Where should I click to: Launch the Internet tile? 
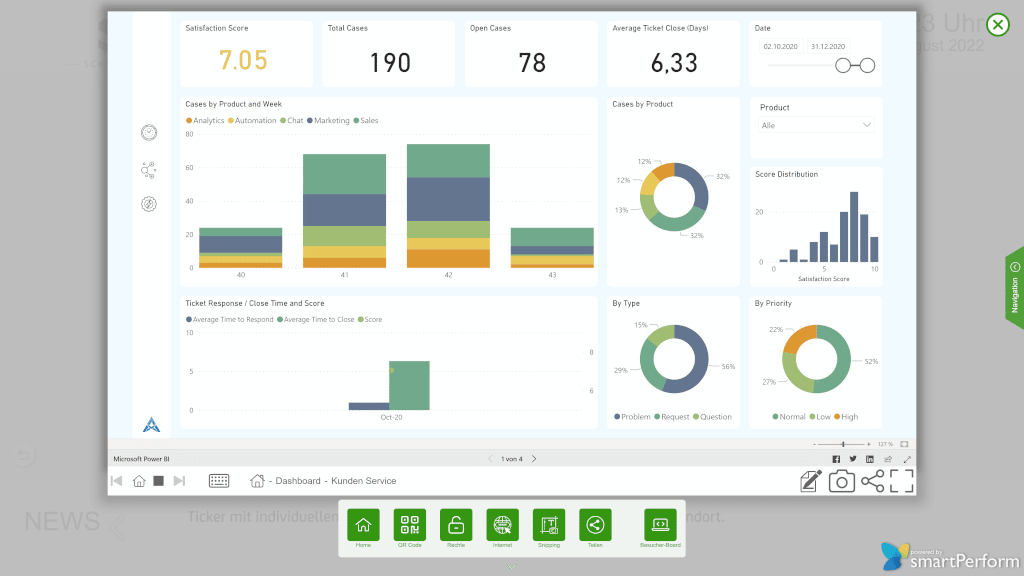pyautogui.click(x=502, y=525)
